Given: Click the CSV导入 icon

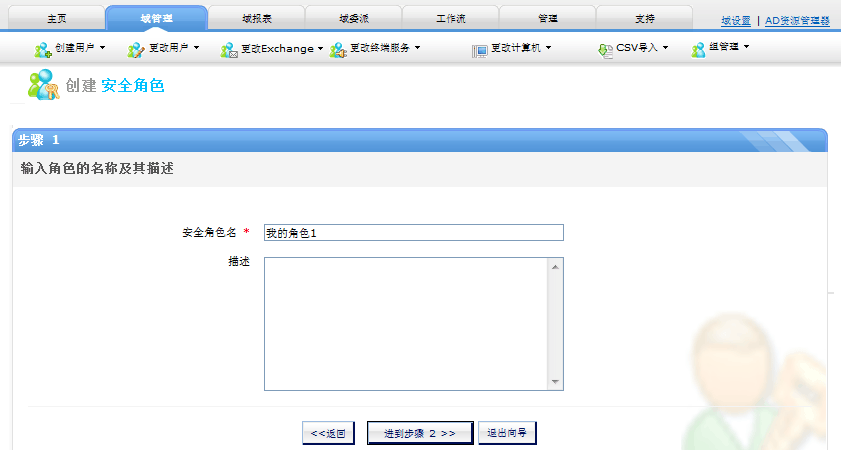Looking at the screenshot, I should pos(605,49).
